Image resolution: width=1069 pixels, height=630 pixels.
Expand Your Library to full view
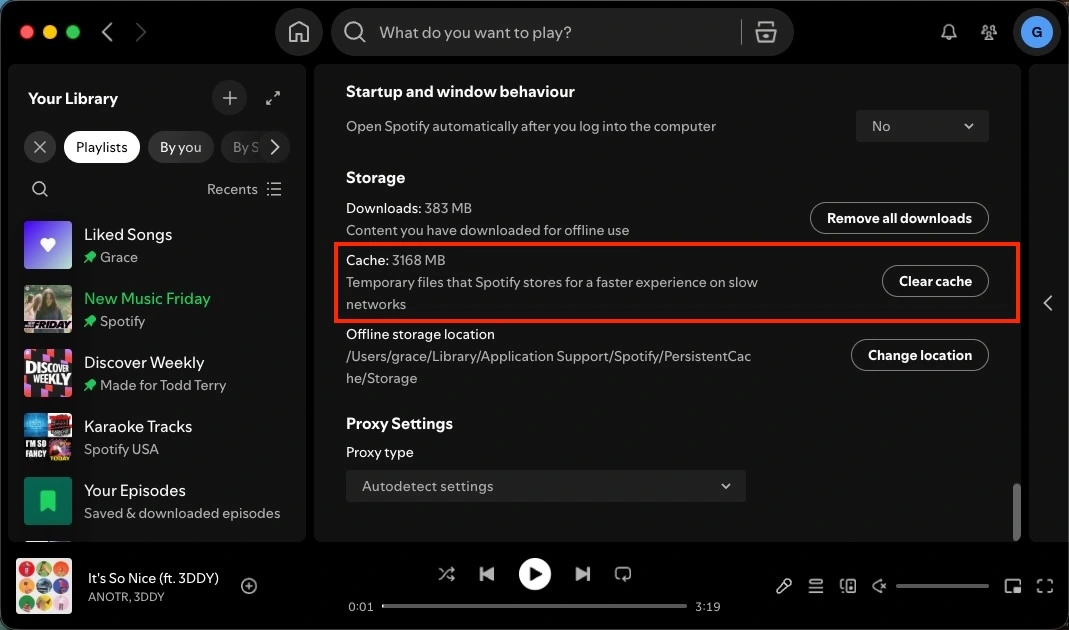(273, 98)
